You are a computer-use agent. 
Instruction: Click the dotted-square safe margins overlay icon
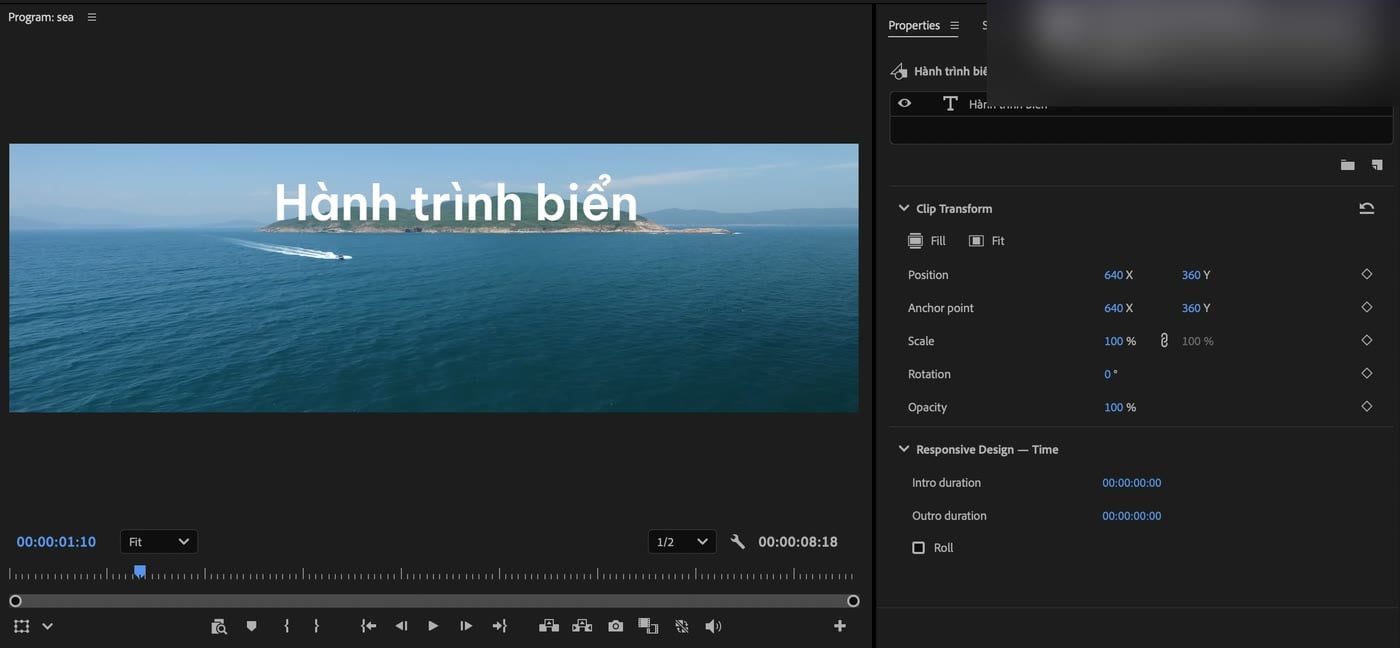point(22,626)
